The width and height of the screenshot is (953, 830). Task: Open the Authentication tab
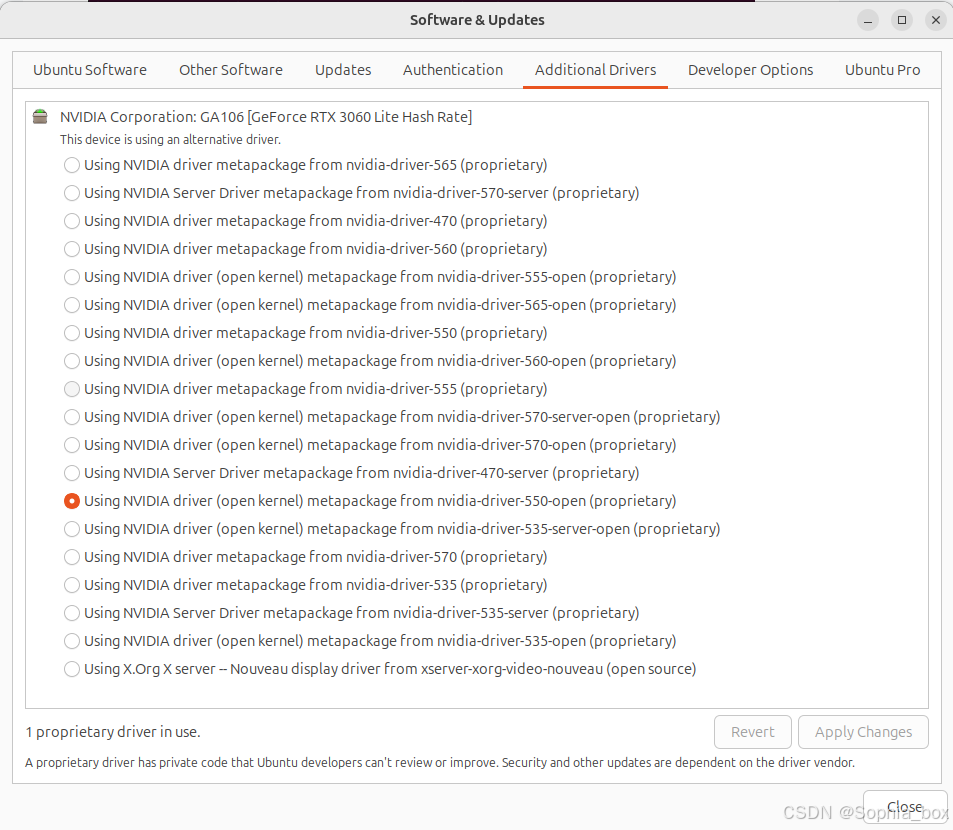(x=453, y=70)
